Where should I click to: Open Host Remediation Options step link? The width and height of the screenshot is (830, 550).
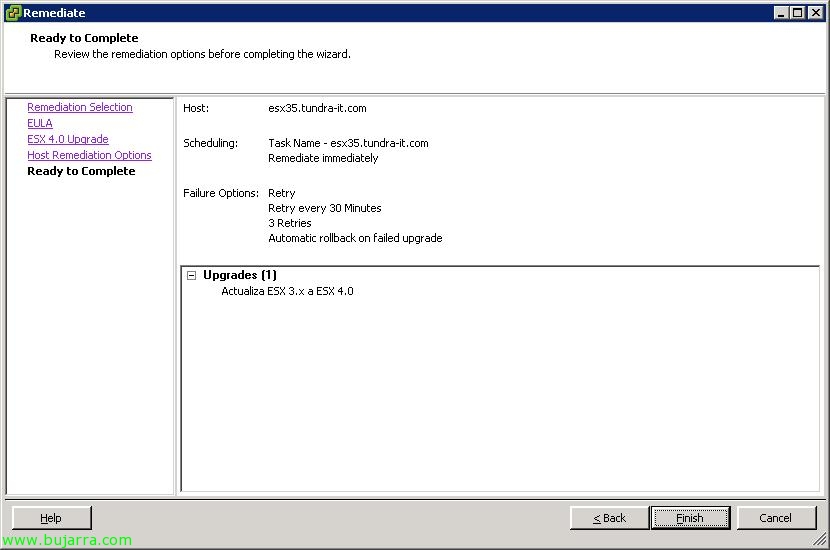pyautogui.click(x=89, y=155)
